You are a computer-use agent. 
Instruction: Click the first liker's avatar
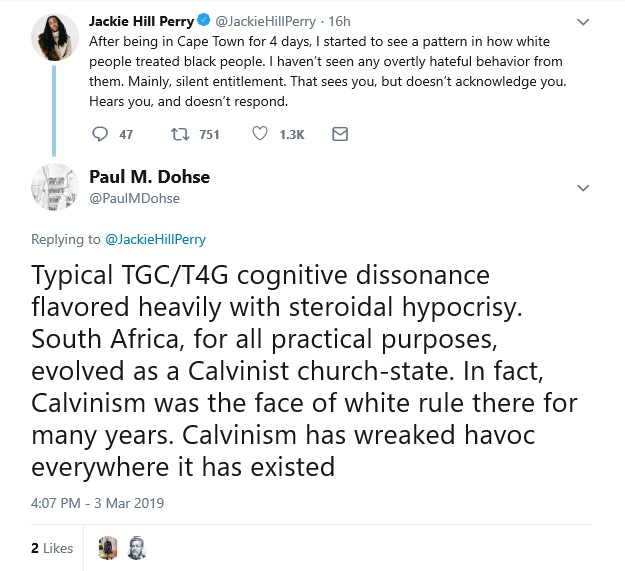(x=109, y=548)
